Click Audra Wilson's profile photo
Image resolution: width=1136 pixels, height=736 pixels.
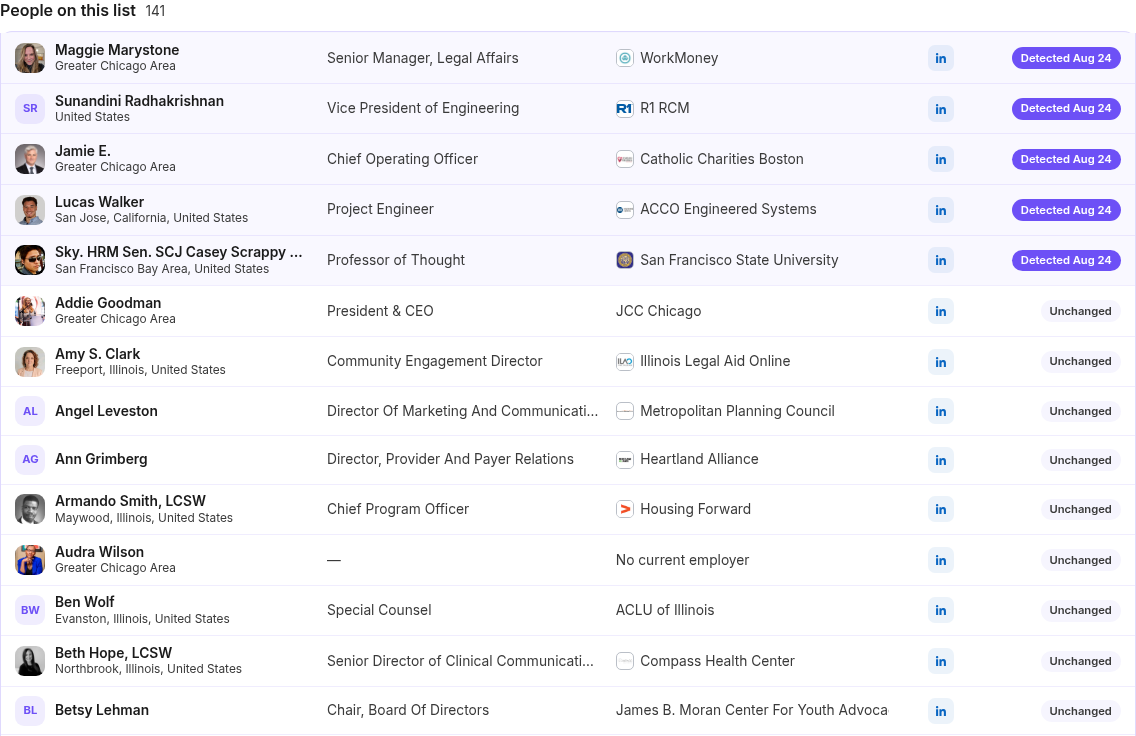pos(30,560)
